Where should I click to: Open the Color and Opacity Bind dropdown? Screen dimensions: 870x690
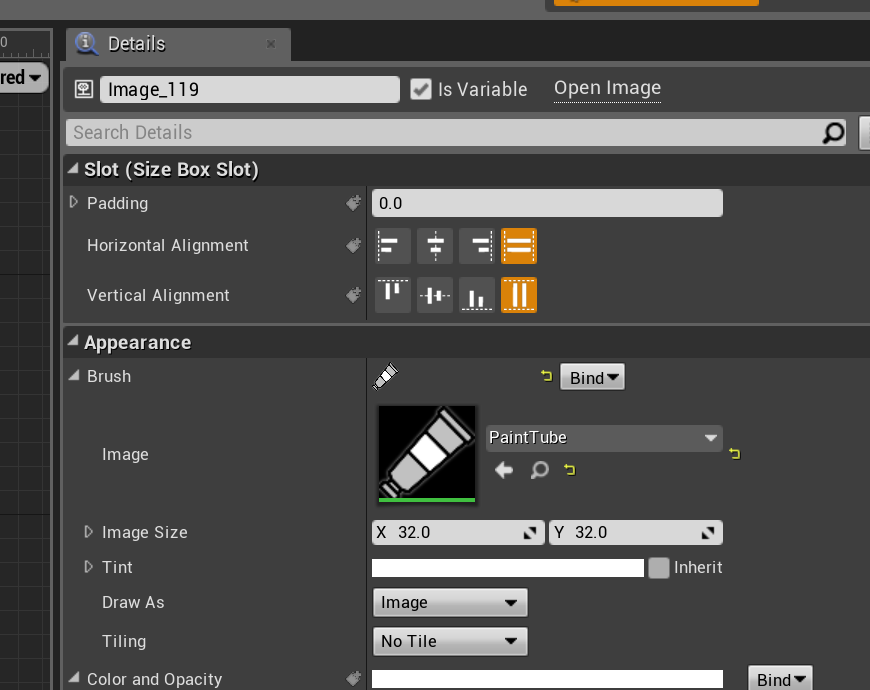(781, 679)
